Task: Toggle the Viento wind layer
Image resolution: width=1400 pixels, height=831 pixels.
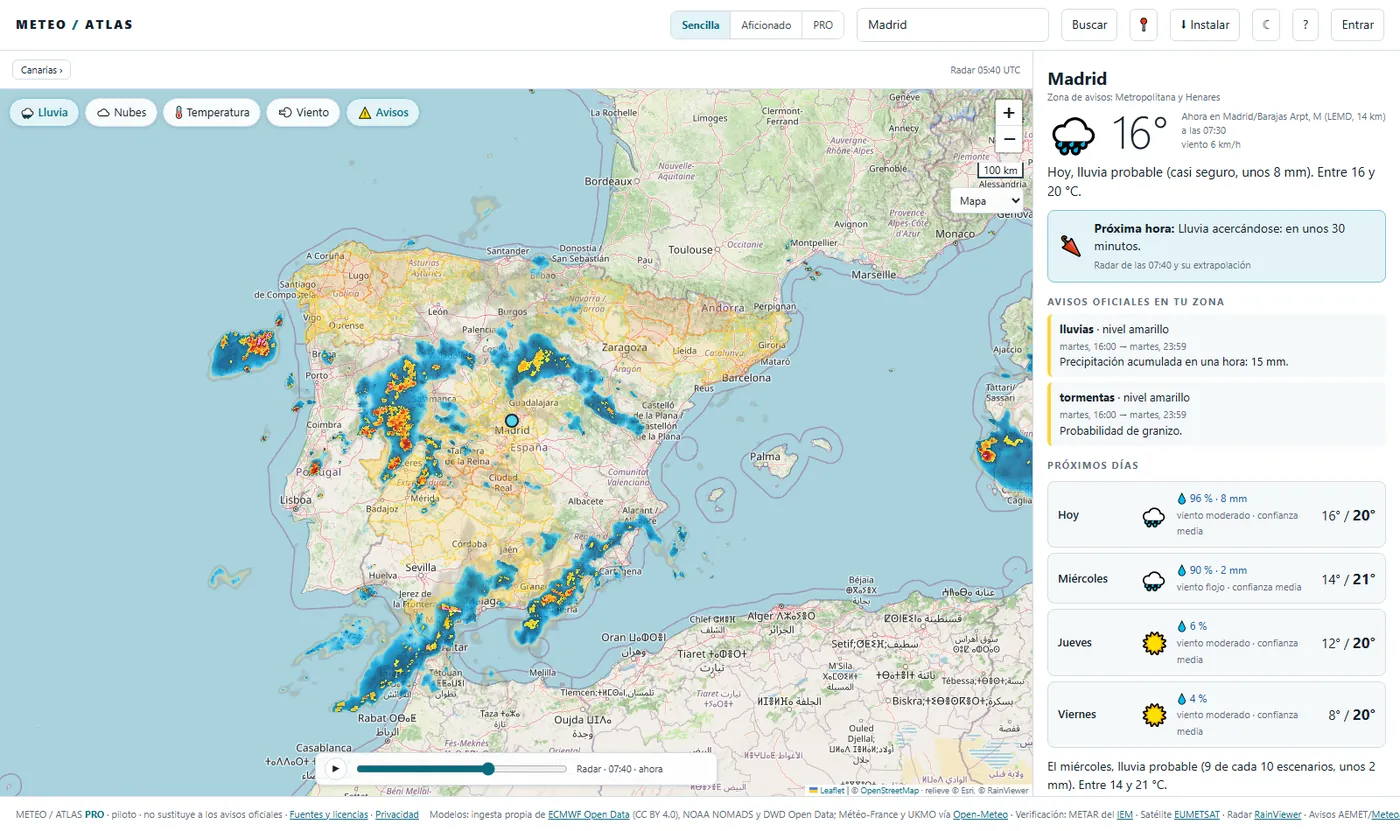Action: (x=304, y=113)
